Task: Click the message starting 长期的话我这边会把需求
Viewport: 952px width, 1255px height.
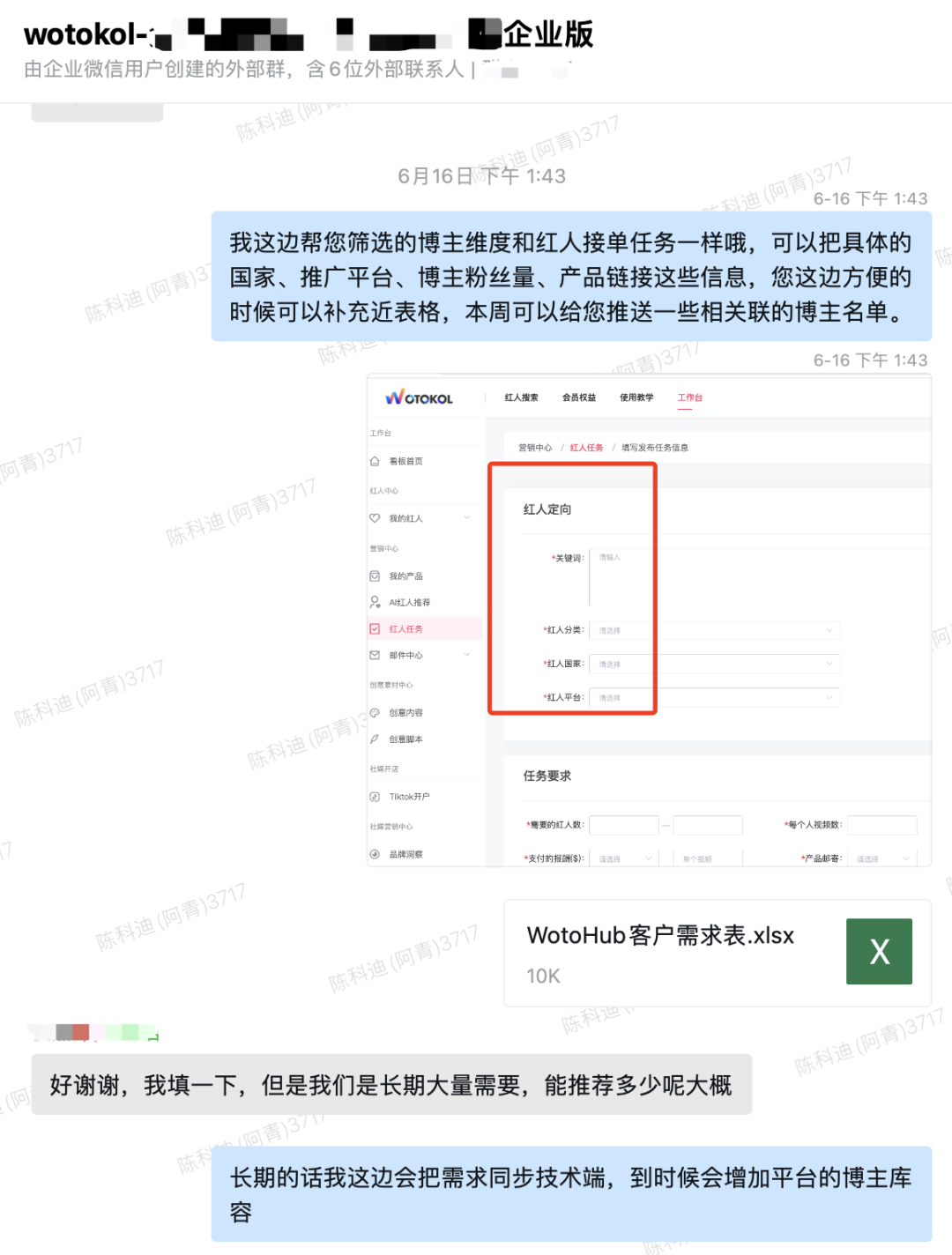Action: click(x=571, y=1194)
